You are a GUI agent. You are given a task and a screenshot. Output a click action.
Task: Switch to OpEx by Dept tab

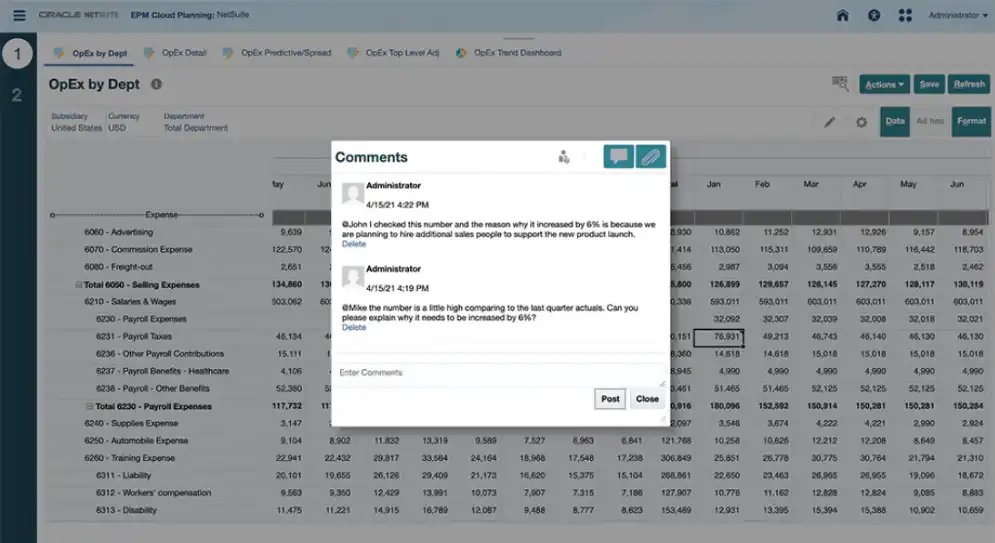pyautogui.click(x=91, y=53)
